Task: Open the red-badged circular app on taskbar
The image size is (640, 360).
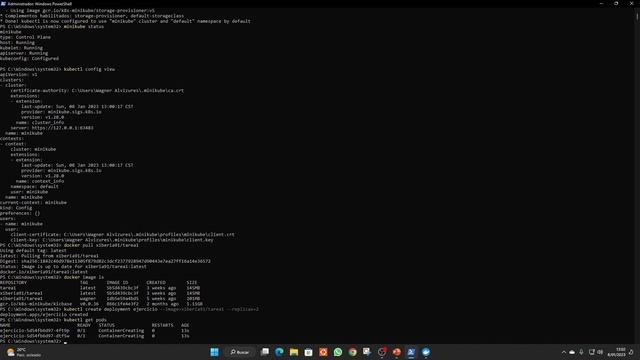Action: 382,352
